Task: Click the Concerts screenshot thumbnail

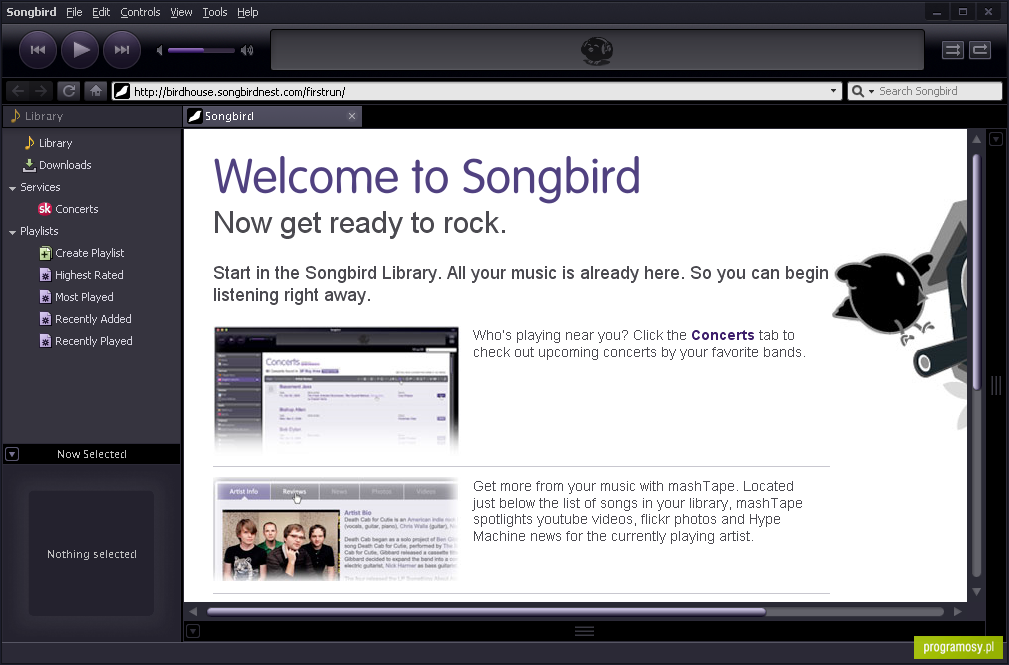Action: [x=336, y=389]
